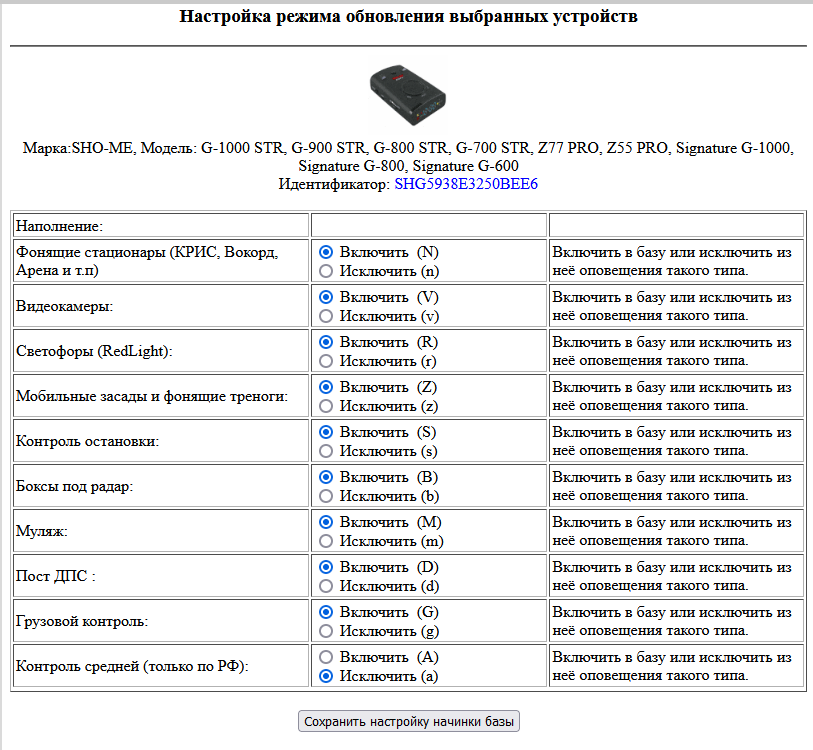Enable Пост ДПС with Включить (D)
Screen dimensions: 813x750
point(326,567)
